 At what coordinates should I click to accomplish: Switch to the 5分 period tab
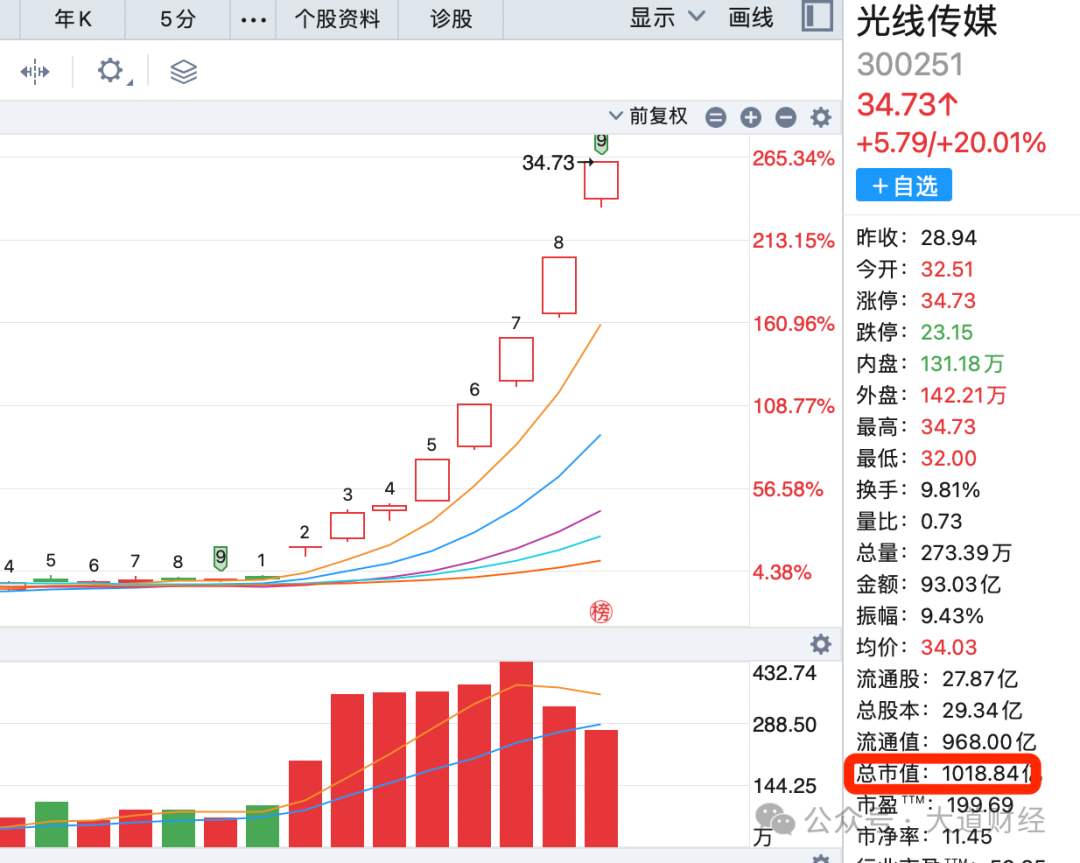click(x=176, y=19)
